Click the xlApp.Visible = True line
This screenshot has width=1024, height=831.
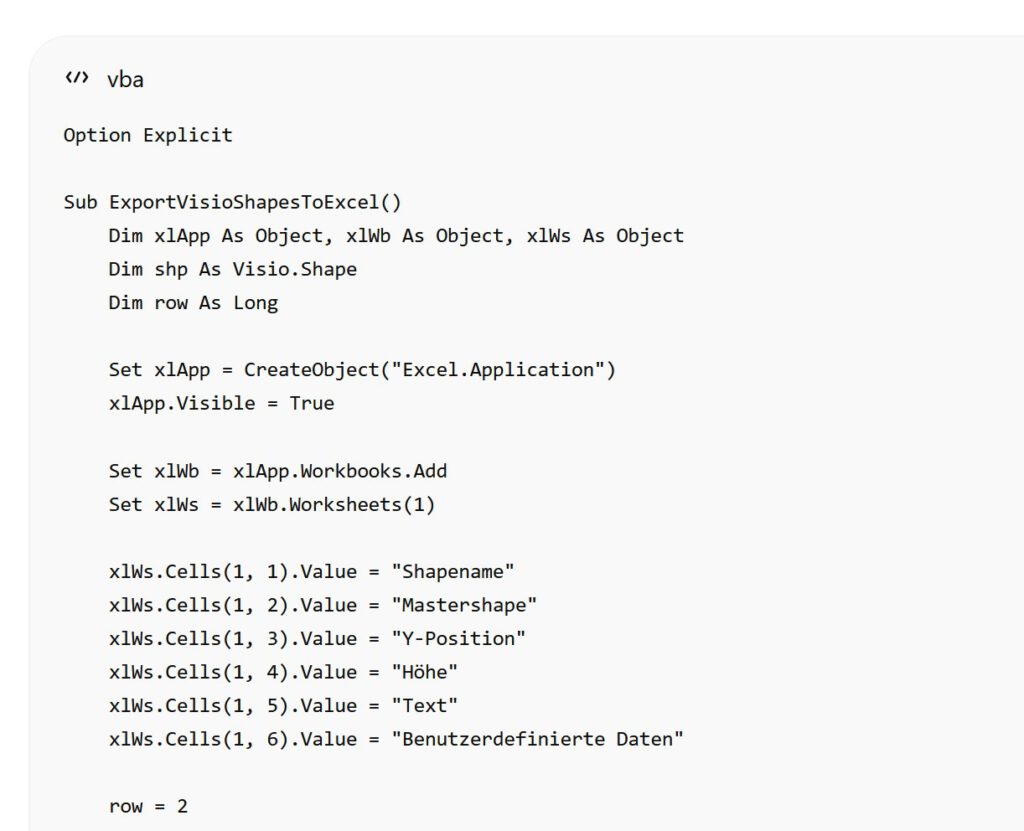coord(221,403)
